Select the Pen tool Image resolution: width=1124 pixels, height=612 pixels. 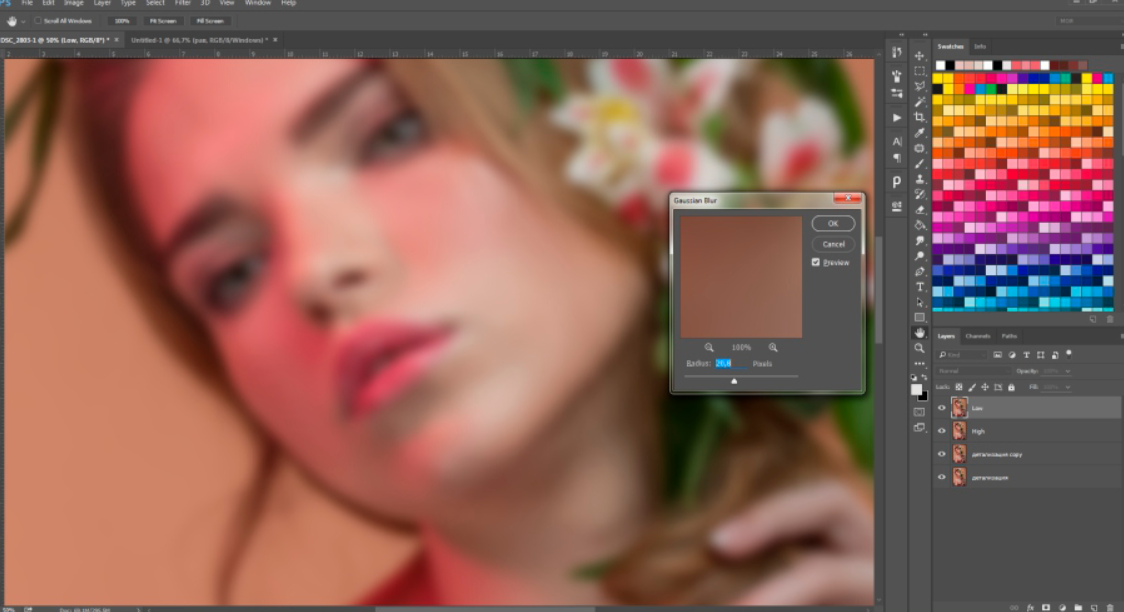920,272
